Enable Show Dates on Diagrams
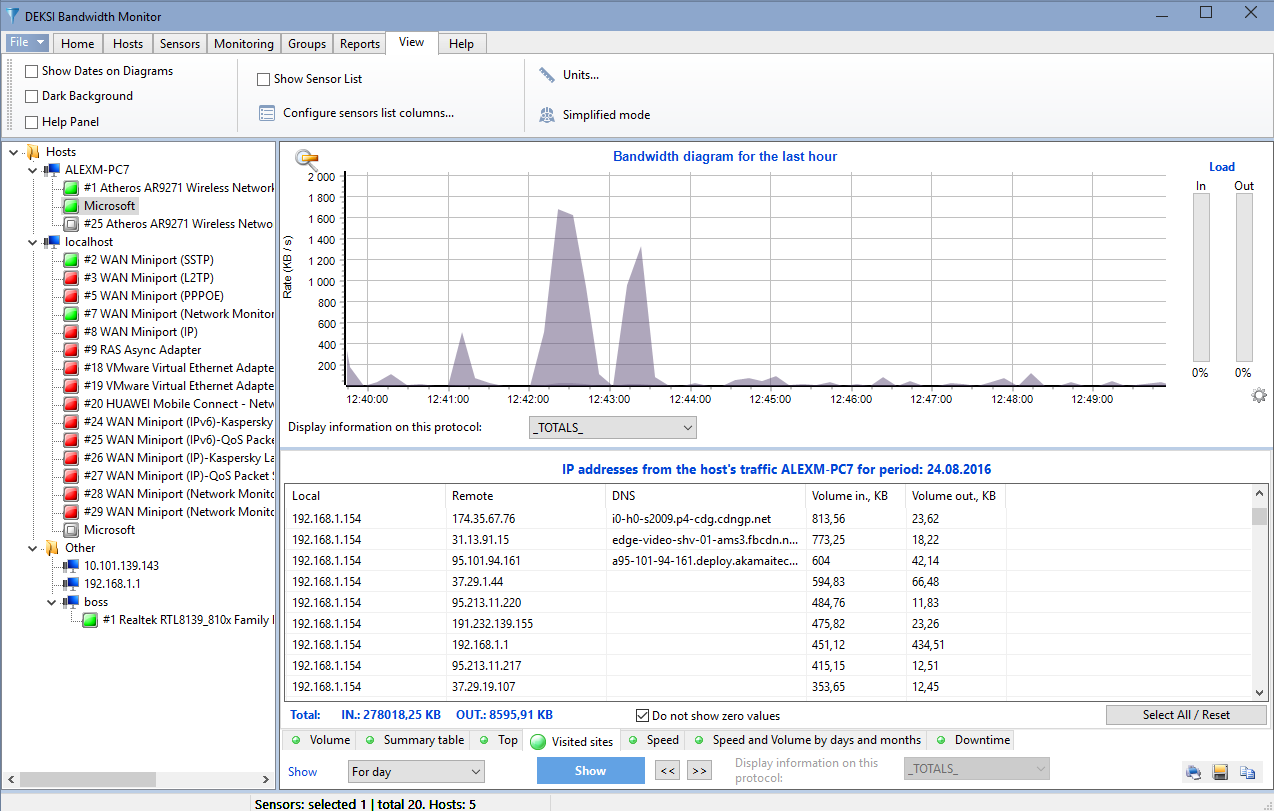 coord(31,71)
